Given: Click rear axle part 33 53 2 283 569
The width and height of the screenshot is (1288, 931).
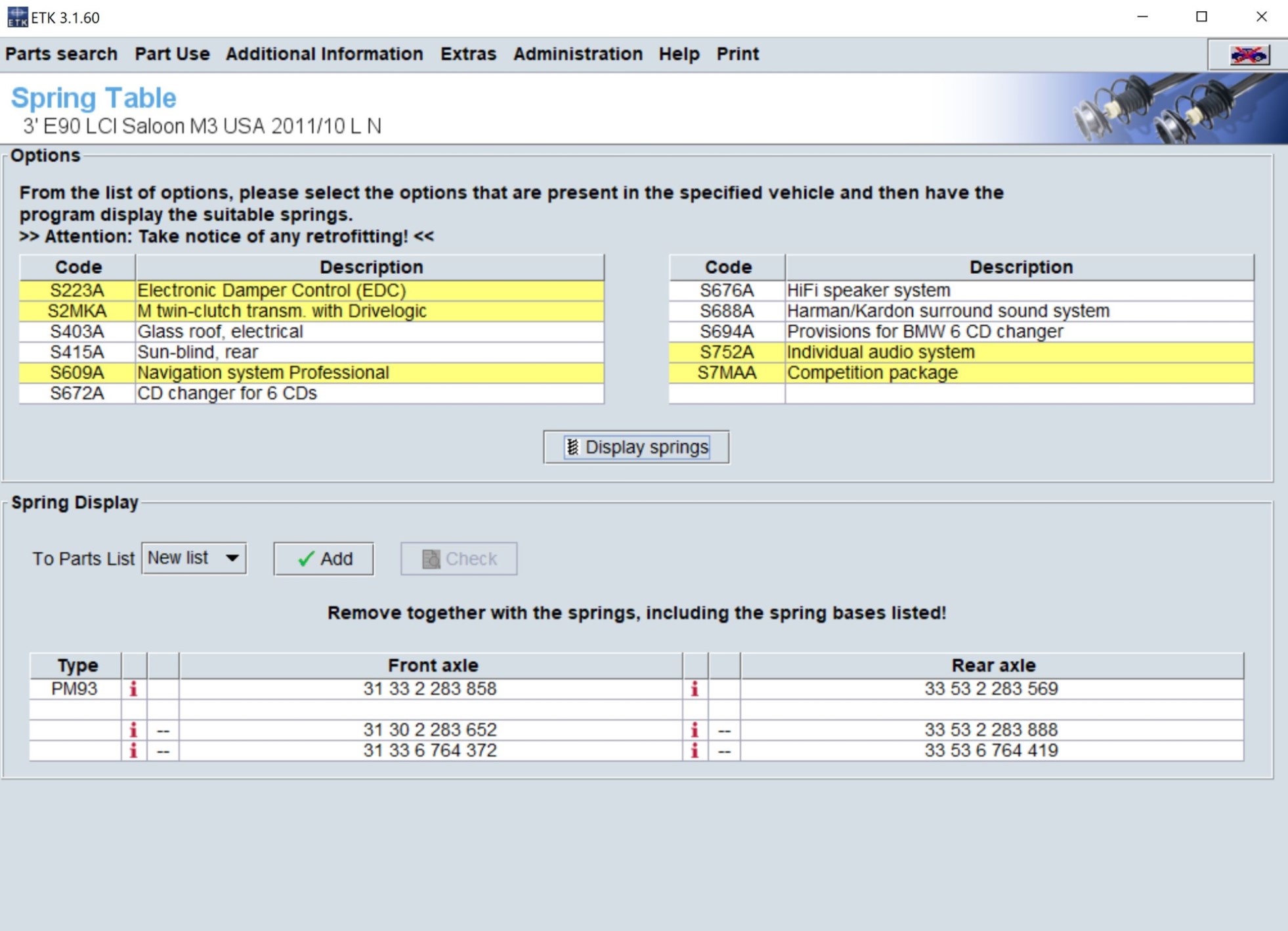Looking at the screenshot, I should click(x=991, y=689).
